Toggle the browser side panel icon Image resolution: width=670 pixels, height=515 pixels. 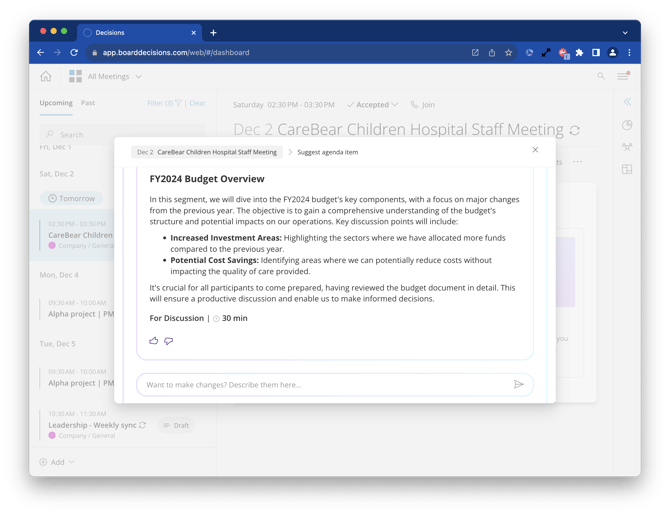pyautogui.click(x=596, y=53)
